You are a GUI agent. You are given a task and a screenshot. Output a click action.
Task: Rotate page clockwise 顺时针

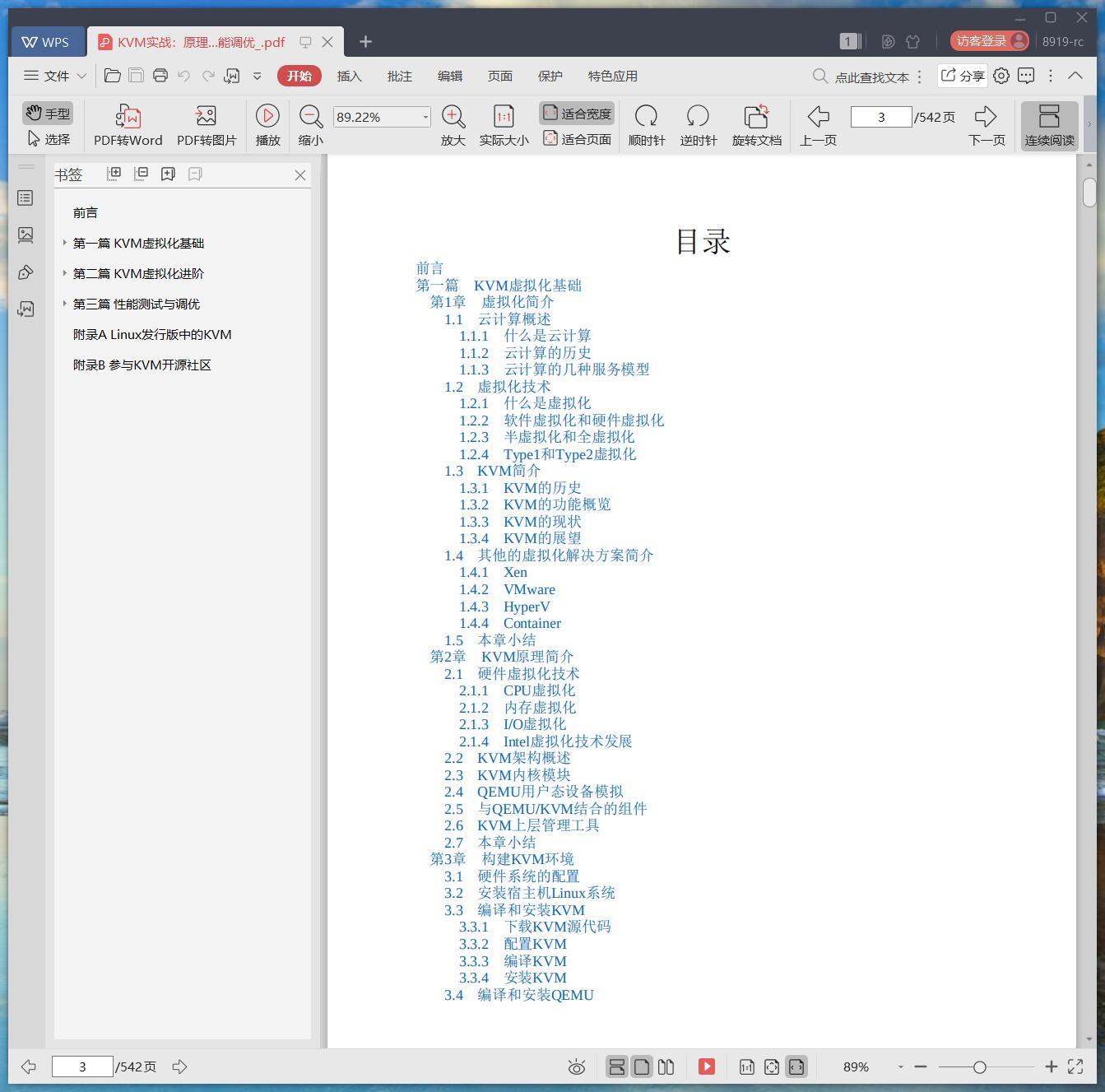647,125
